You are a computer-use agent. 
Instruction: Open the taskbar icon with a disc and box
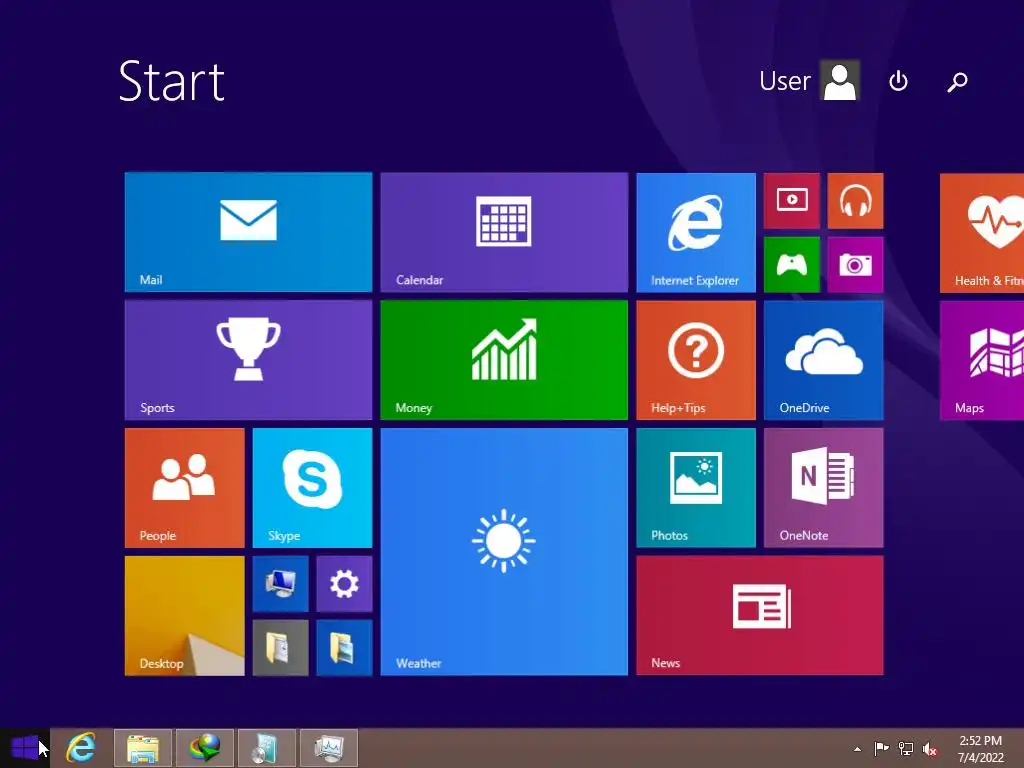pyautogui.click(x=266, y=748)
